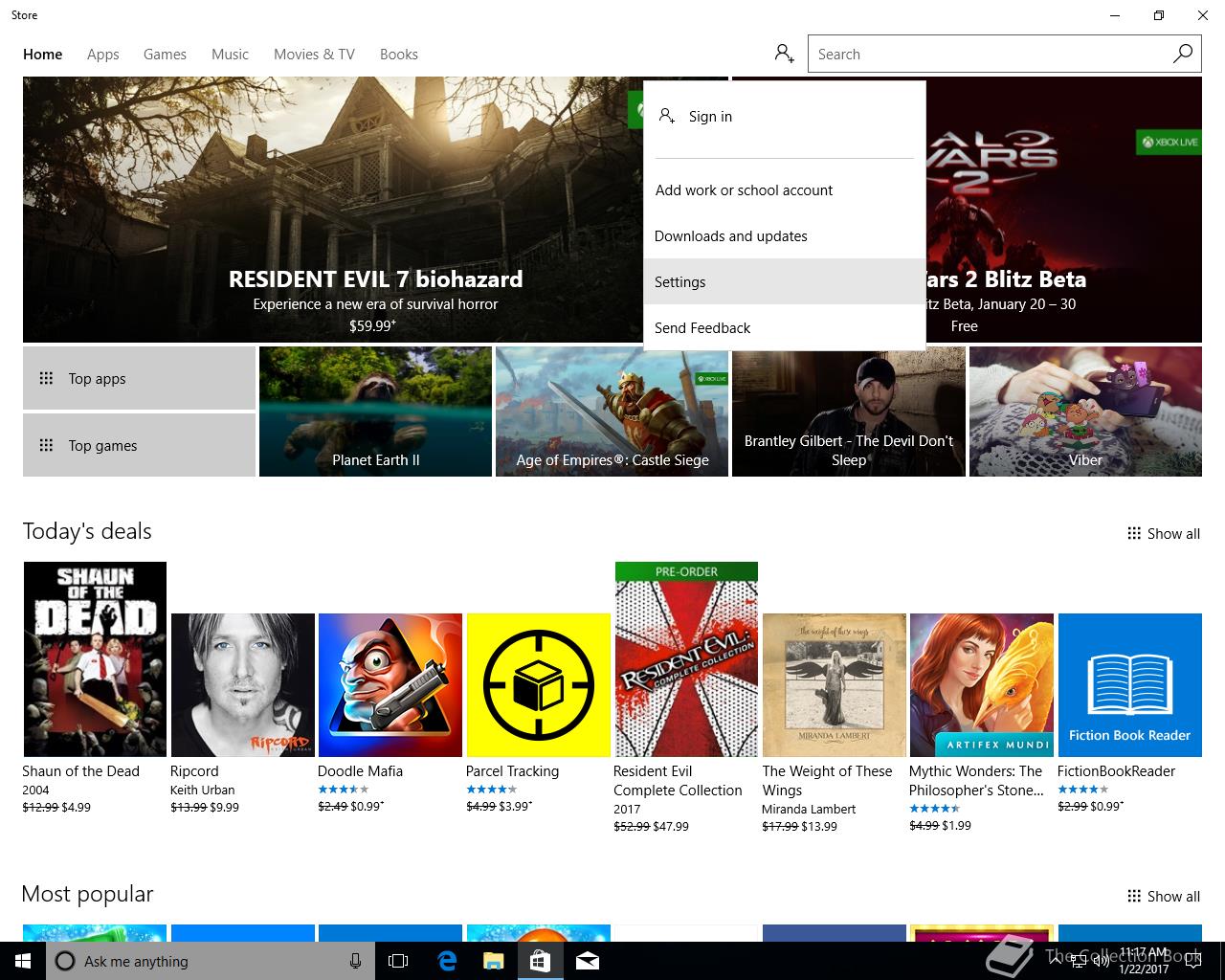The height and width of the screenshot is (980, 1225).
Task: Open Resident Evil Complete Collection cover
Action: (686, 659)
